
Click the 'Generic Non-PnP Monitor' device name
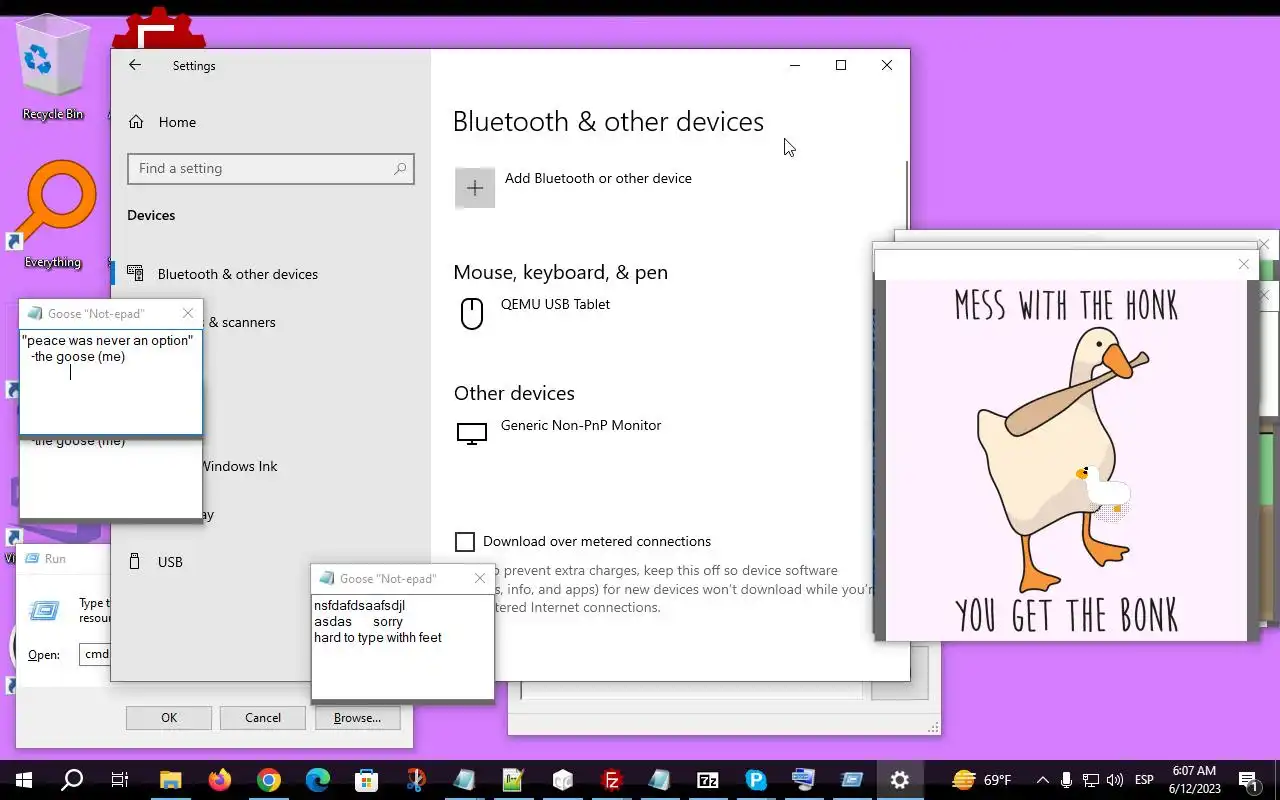tap(581, 425)
